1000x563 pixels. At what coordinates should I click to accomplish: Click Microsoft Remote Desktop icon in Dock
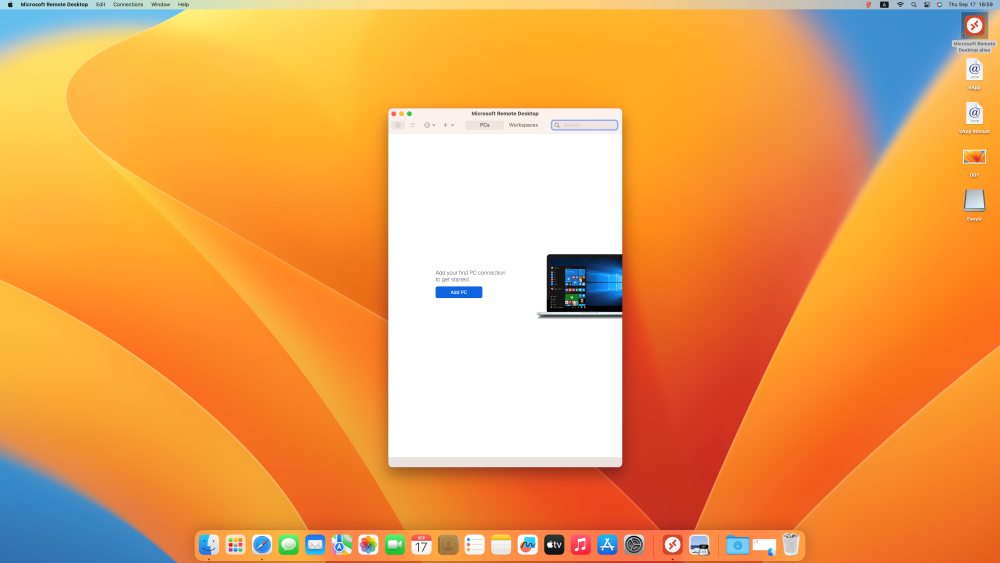672,545
